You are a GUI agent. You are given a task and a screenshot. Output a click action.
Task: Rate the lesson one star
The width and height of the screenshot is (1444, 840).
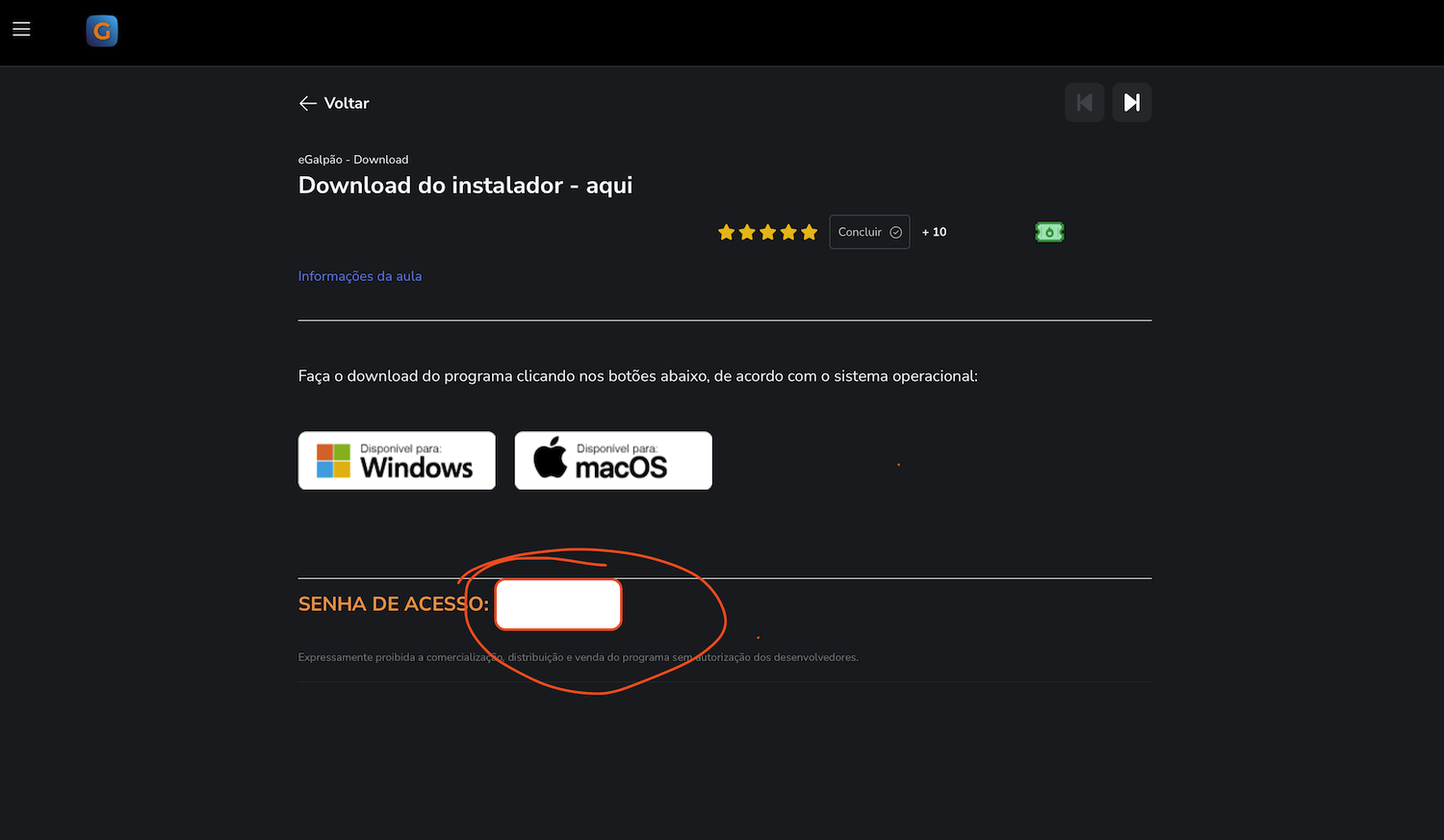(726, 232)
